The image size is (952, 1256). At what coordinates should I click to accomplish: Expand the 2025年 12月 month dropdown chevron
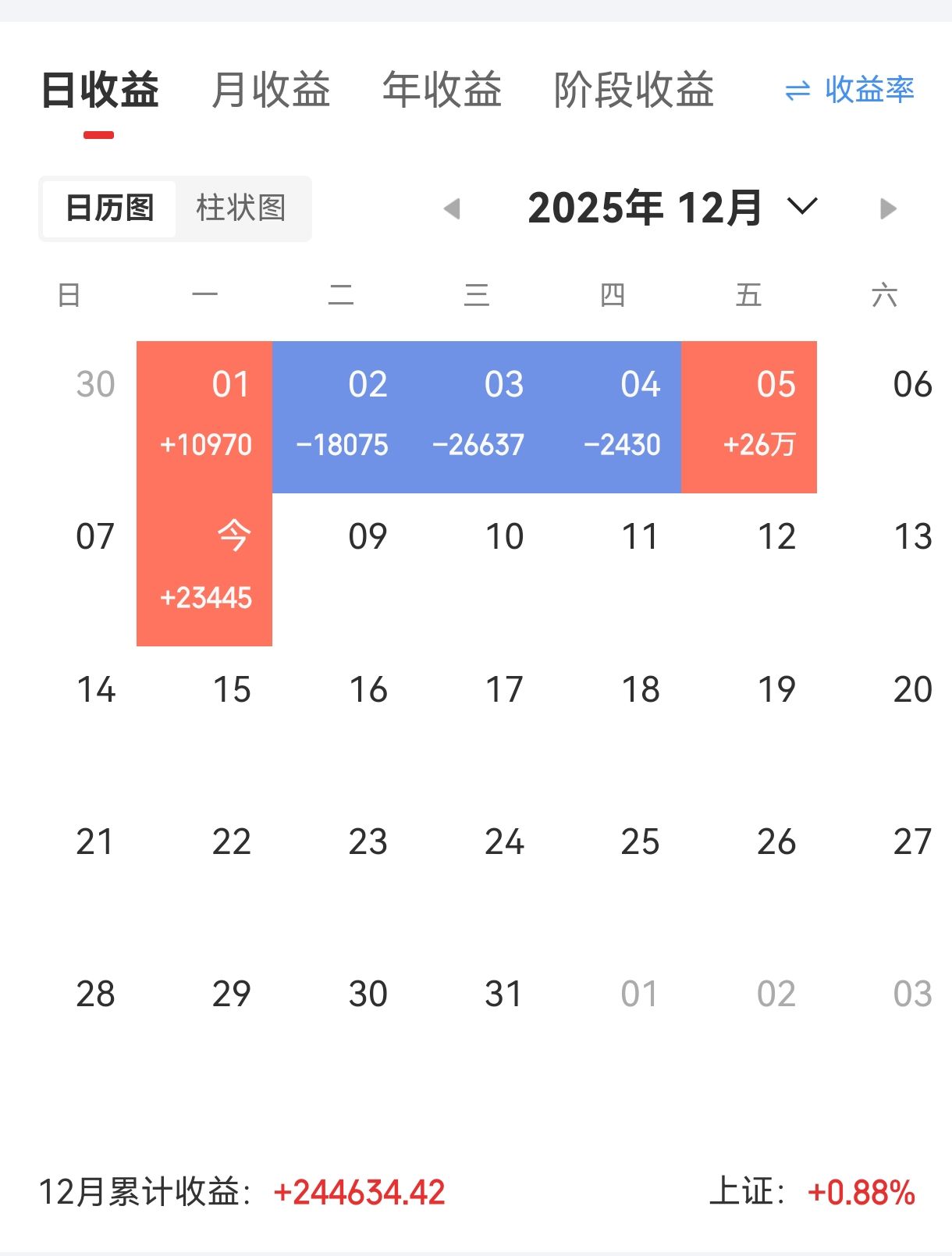(801, 207)
